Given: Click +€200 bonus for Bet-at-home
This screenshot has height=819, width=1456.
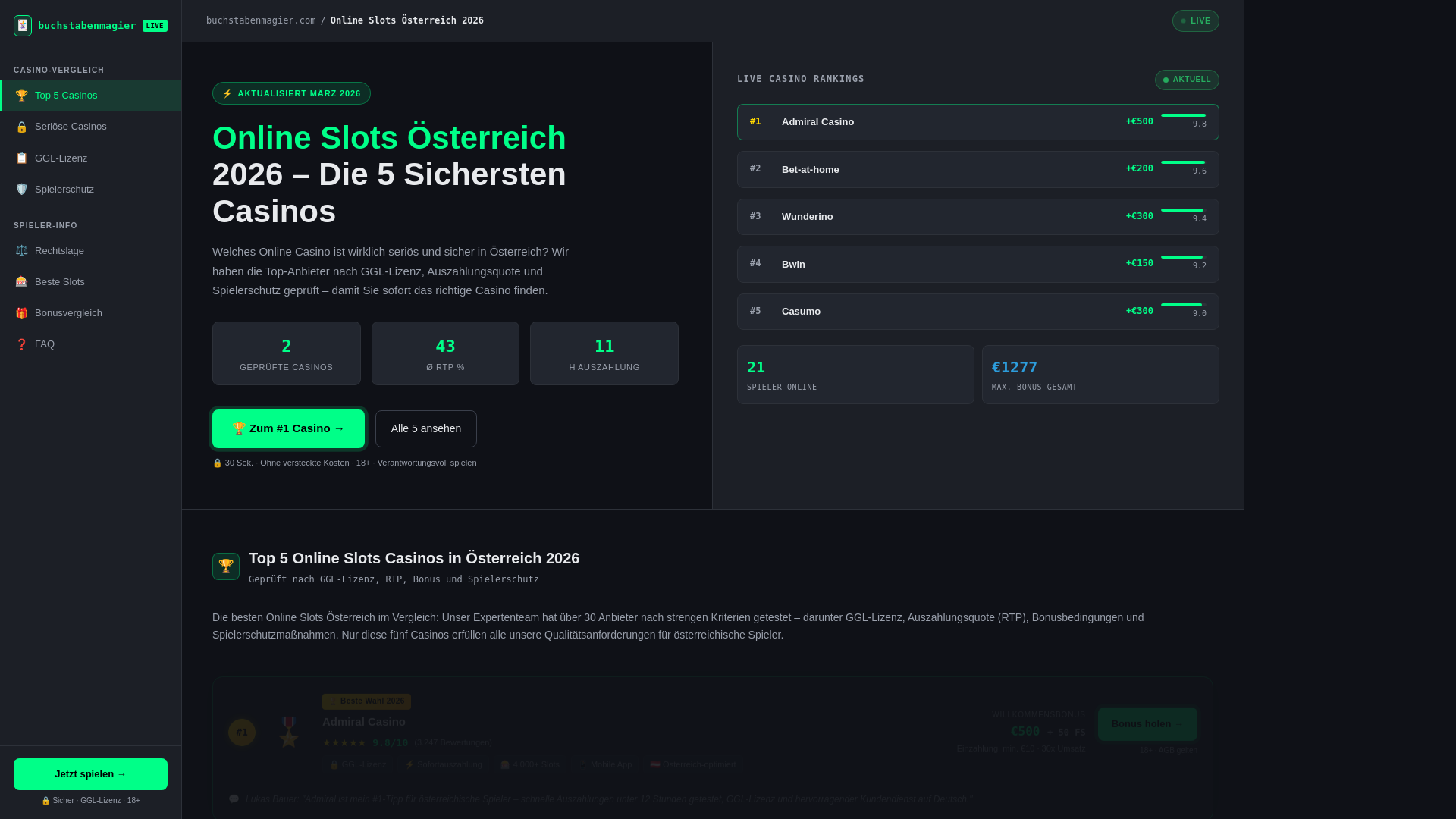Looking at the screenshot, I should (x=1139, y=168).
